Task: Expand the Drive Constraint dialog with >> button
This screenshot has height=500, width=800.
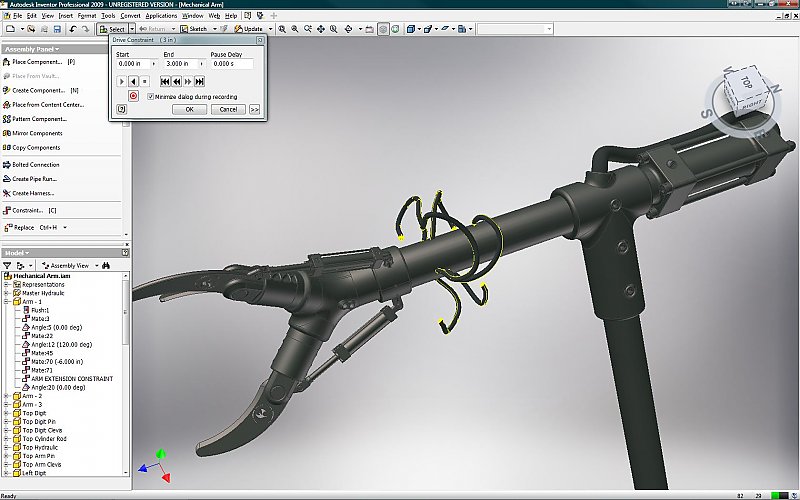Action: point(254,109)
